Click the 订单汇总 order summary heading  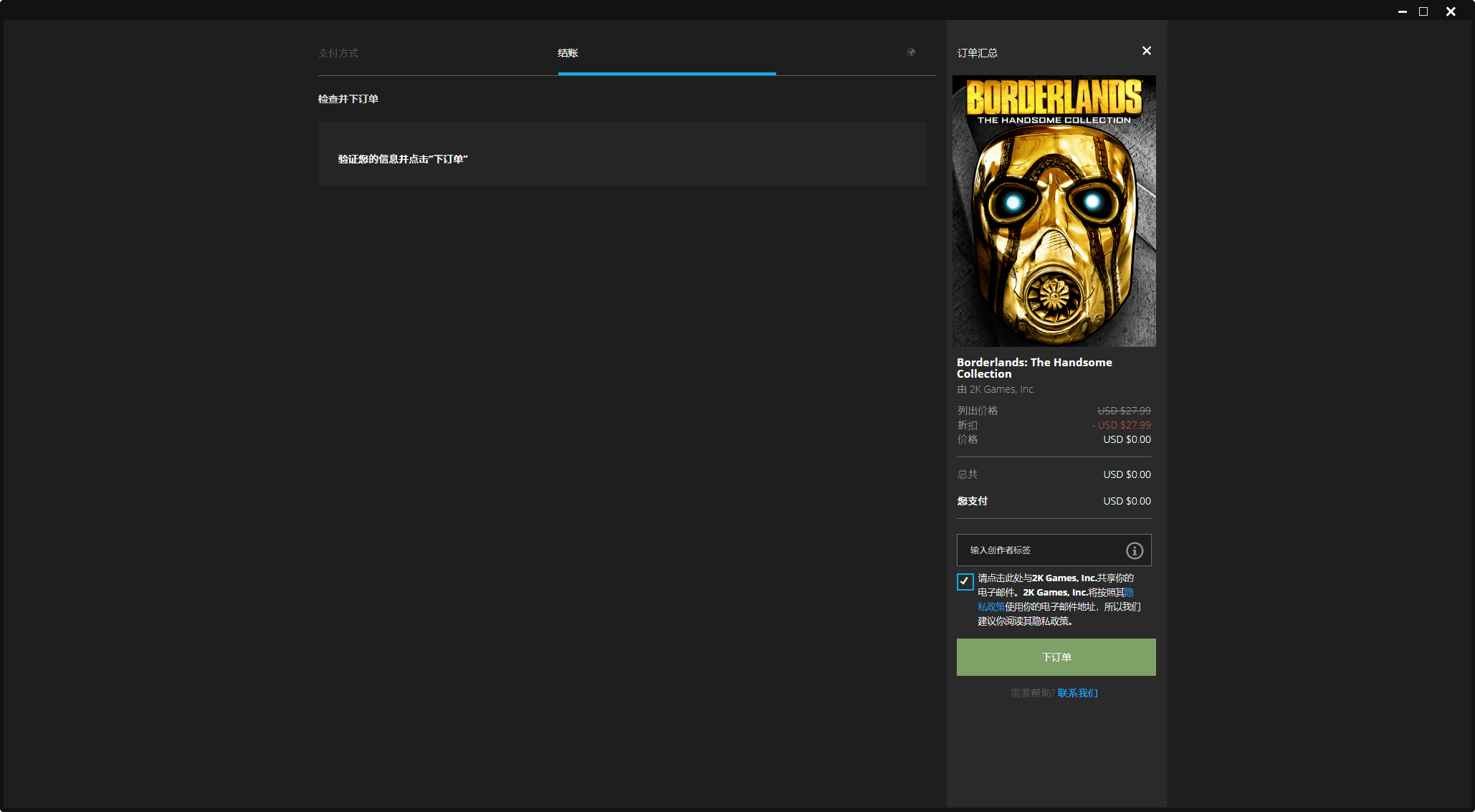[977, 53]
